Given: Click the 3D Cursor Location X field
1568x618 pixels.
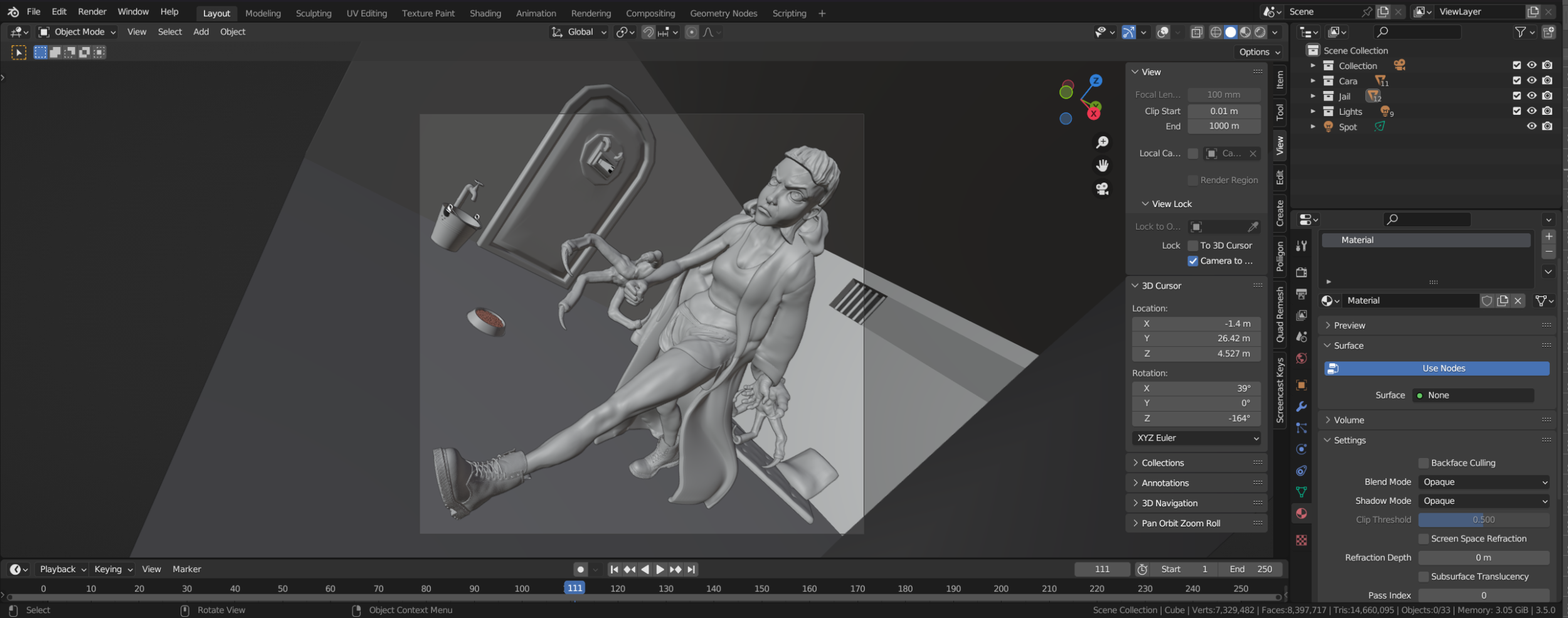Looking at the screenshot, I should pyautogui.click(x=1196, y=324).
